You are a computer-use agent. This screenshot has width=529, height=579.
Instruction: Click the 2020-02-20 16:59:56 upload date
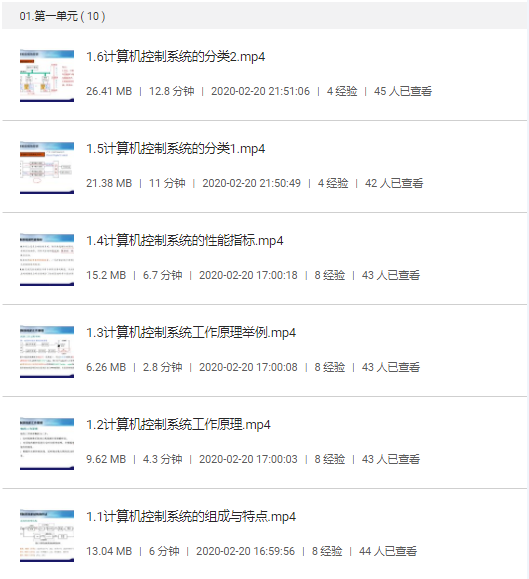245,551
